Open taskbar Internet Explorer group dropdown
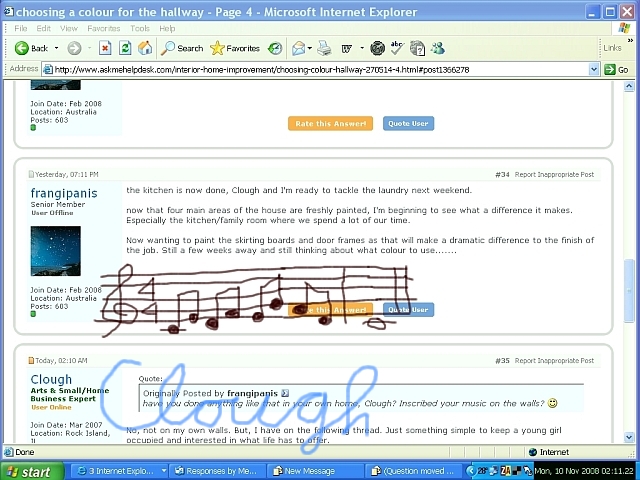Image resolution: width=640 pixels, height=480 pixels. 164,471
